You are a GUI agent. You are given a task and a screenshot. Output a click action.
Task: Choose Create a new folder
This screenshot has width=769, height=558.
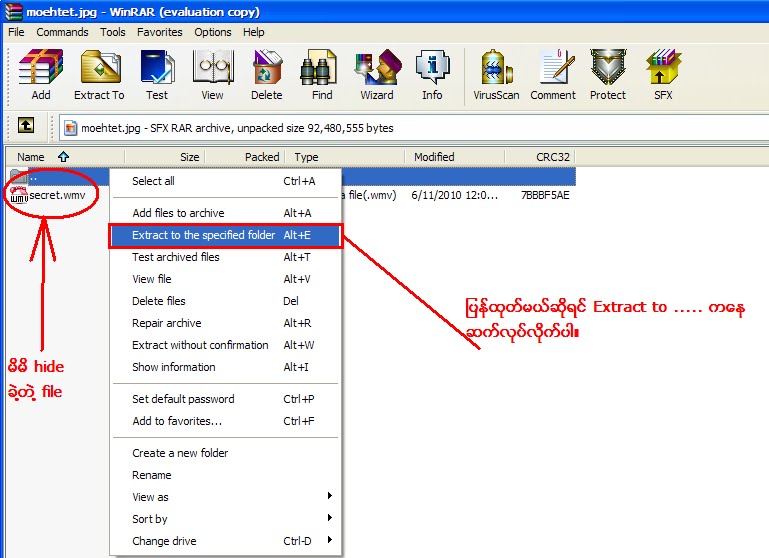(x=226, y=453)
